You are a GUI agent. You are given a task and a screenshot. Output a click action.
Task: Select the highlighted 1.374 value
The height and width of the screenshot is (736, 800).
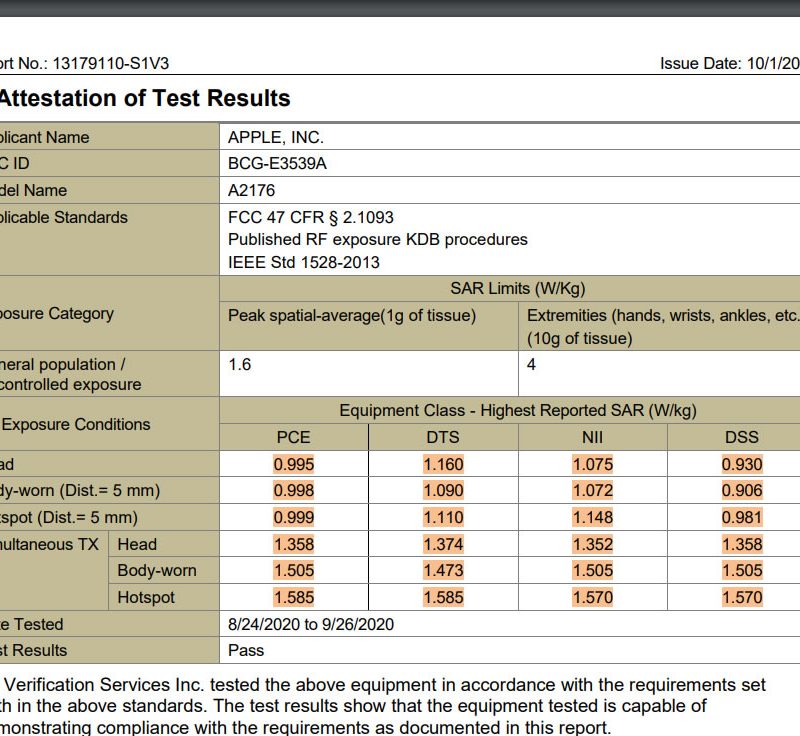coord(443,544)
